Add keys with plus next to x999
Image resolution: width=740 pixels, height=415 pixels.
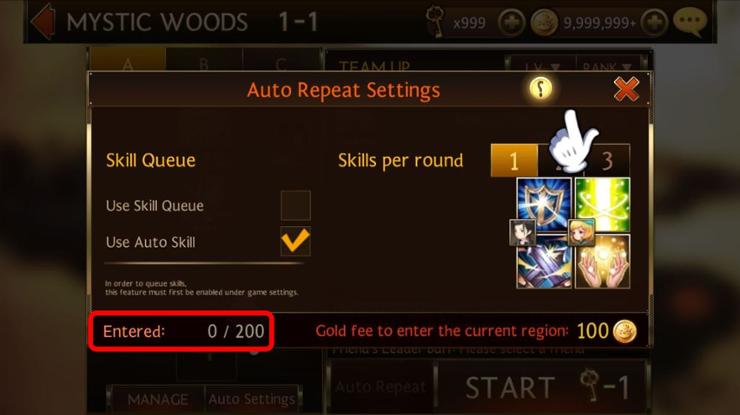[x=512, y=22]
